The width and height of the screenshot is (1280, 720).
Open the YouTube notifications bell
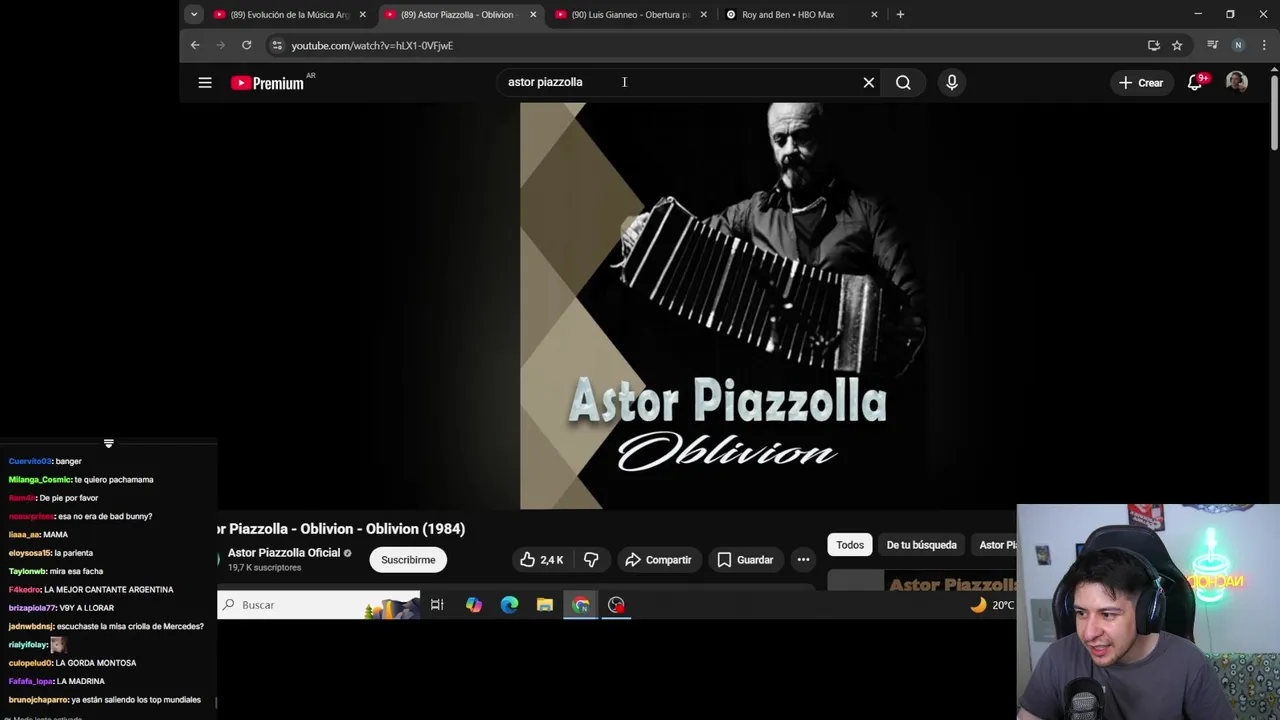point(1195,83)
